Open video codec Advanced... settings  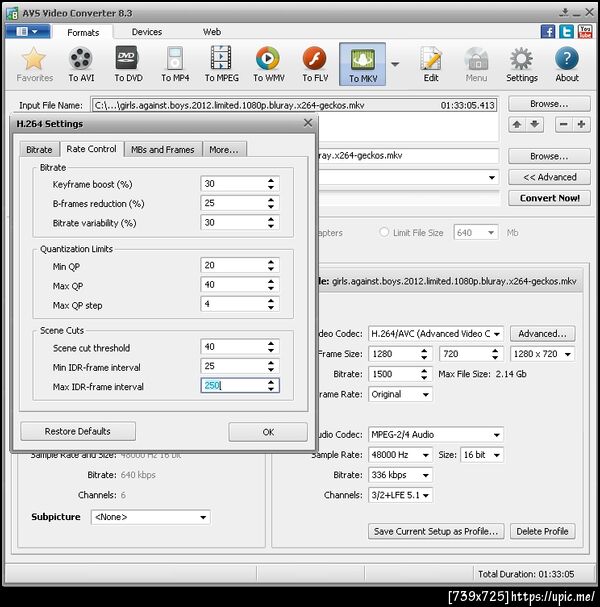coord(542,334)
